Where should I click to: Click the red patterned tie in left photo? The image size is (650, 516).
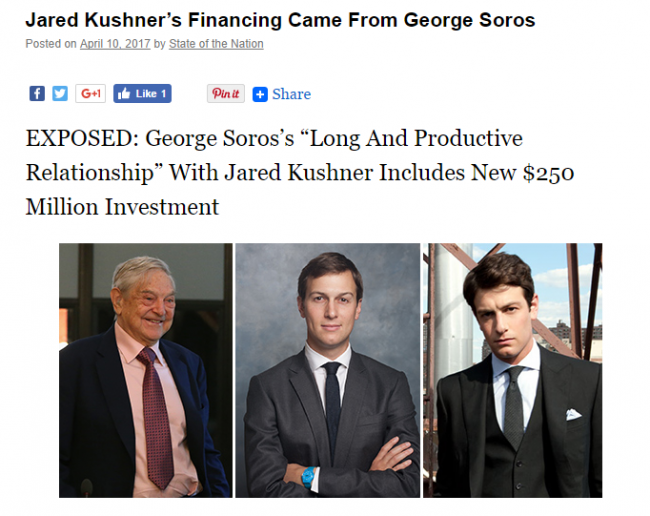pyautogui.click(x=155, y=418)
